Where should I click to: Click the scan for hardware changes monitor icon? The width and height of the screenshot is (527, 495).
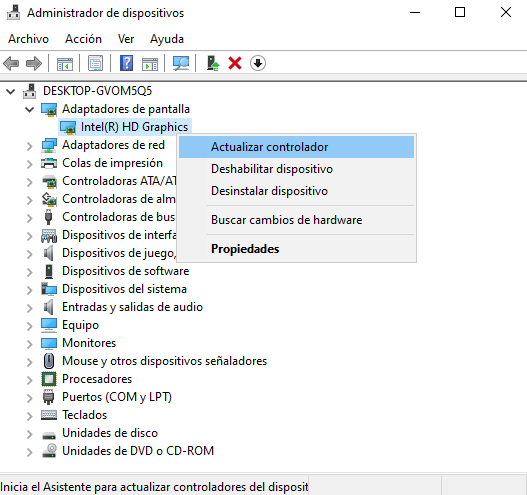[181, 63]
